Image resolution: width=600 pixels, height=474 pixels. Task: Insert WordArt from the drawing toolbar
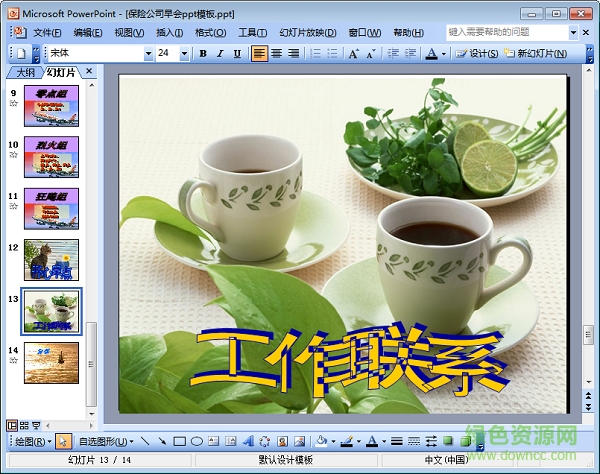coord(249,440)
